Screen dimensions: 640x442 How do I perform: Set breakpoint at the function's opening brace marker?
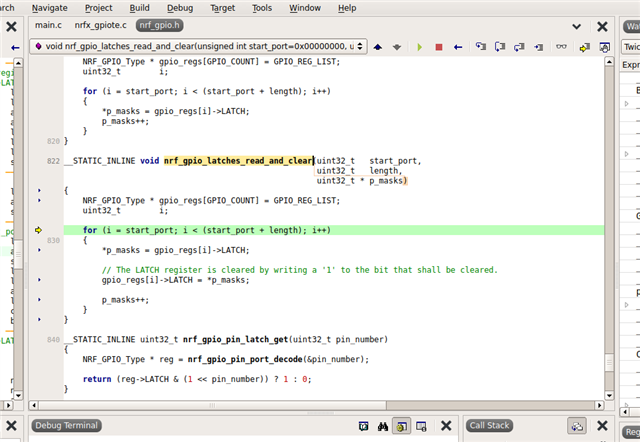(x=39, y=190)
